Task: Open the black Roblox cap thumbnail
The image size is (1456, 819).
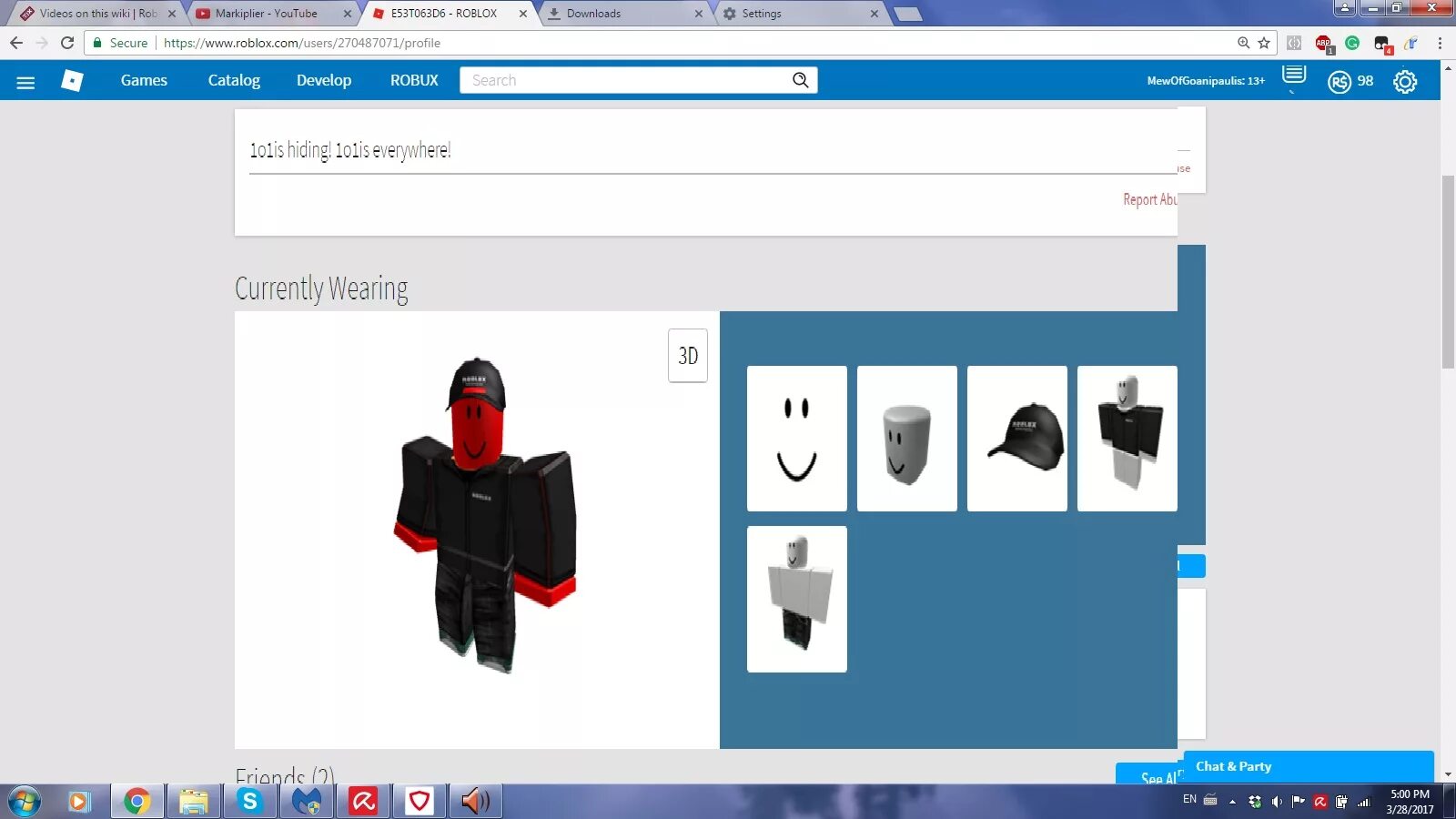Action: [1017, 439]
